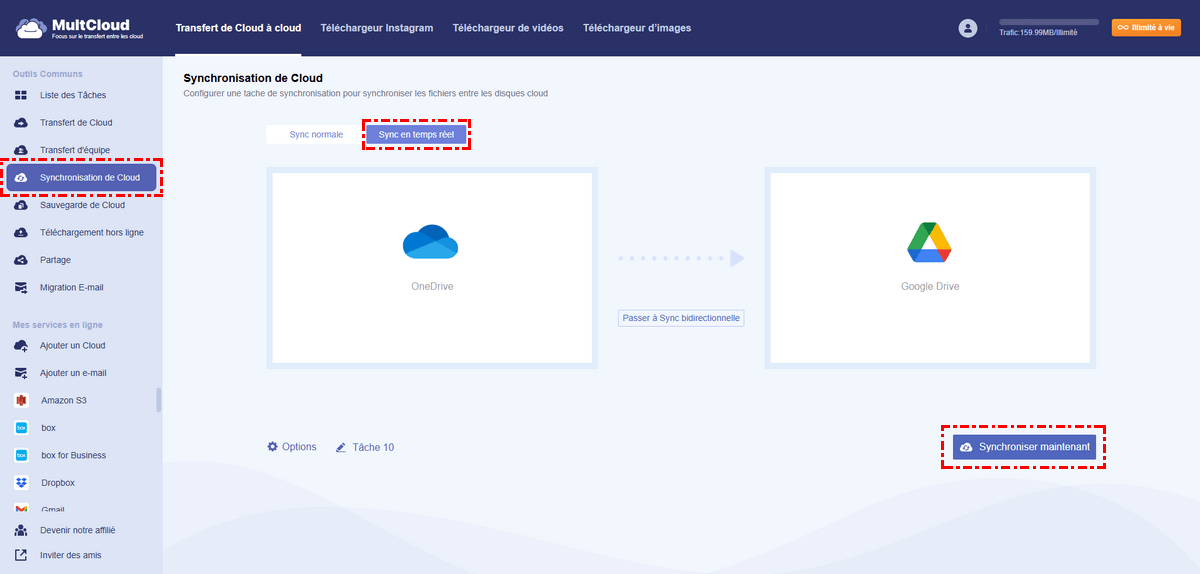Click the Téléchargement hors ligne icon

[21, 232]
